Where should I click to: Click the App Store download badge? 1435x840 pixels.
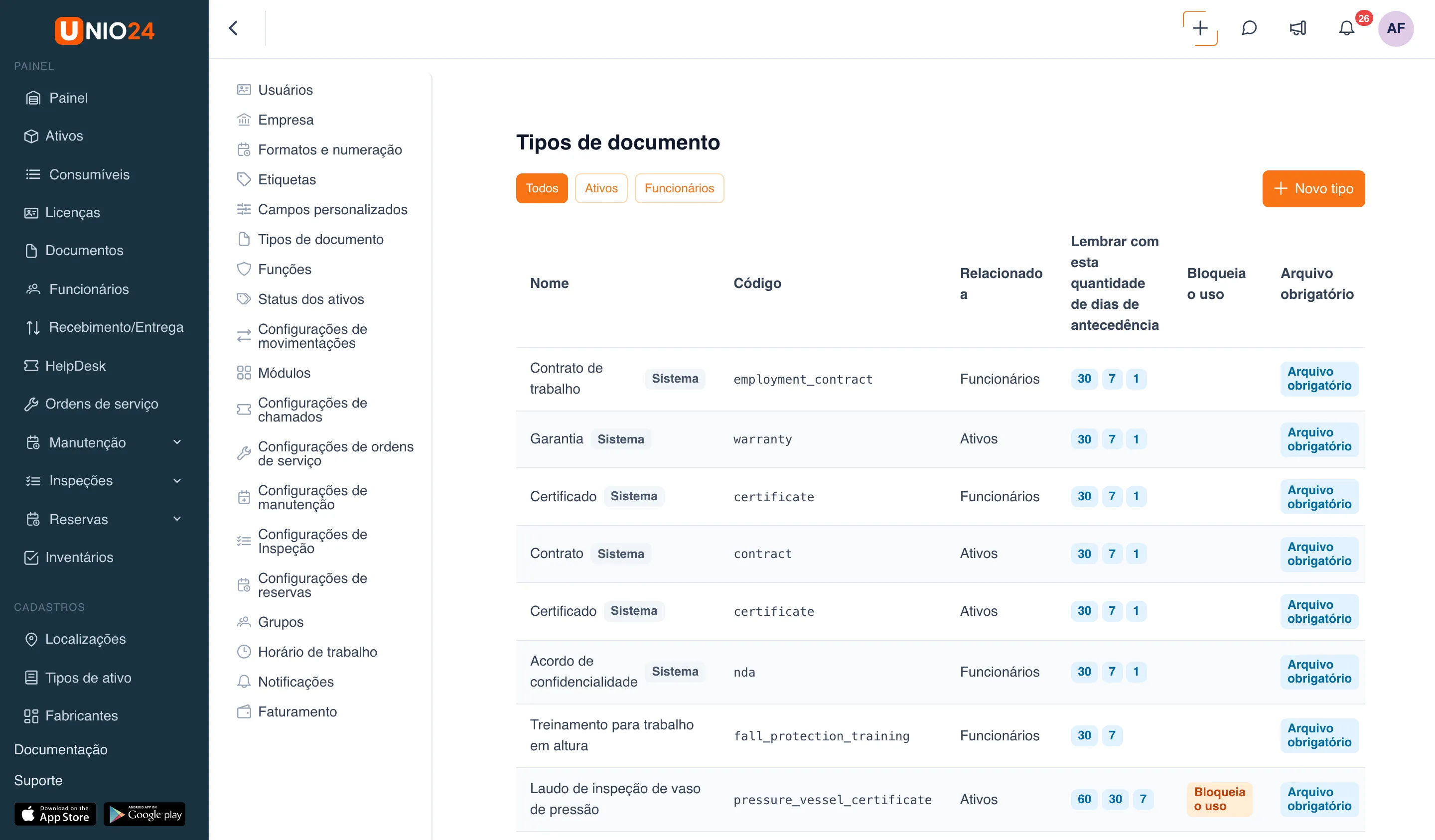(x=55, y=814)
